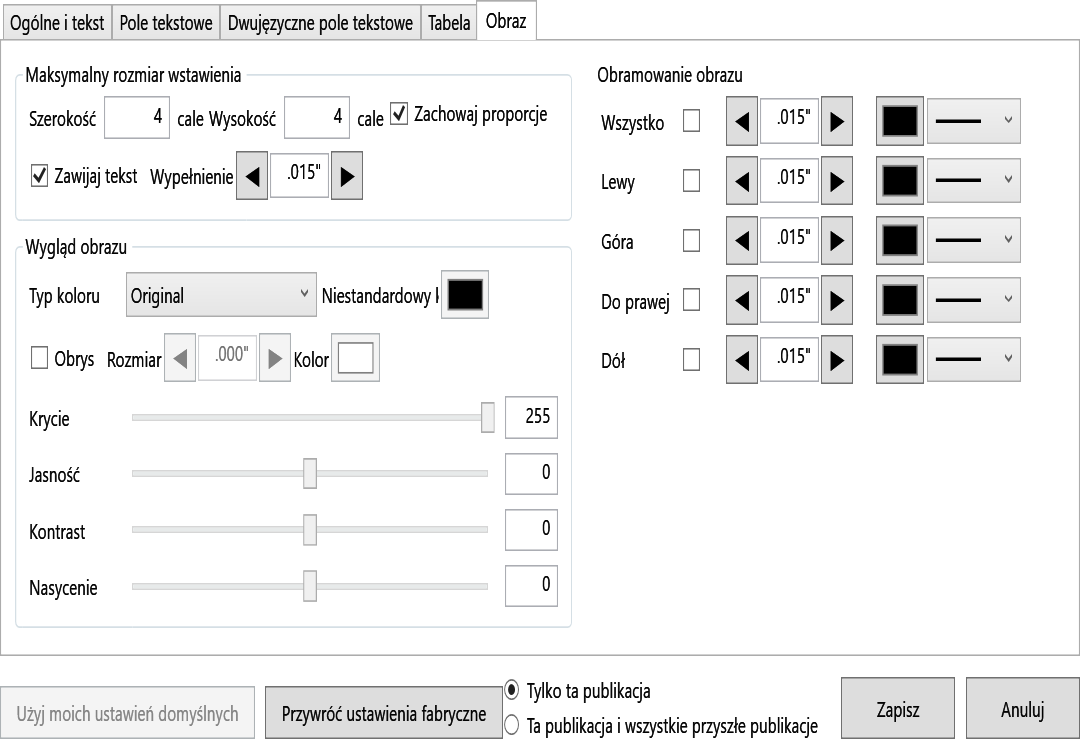1080x740 pixels.
Task: Click Wszystko border width value field
Action: point(789,120)
